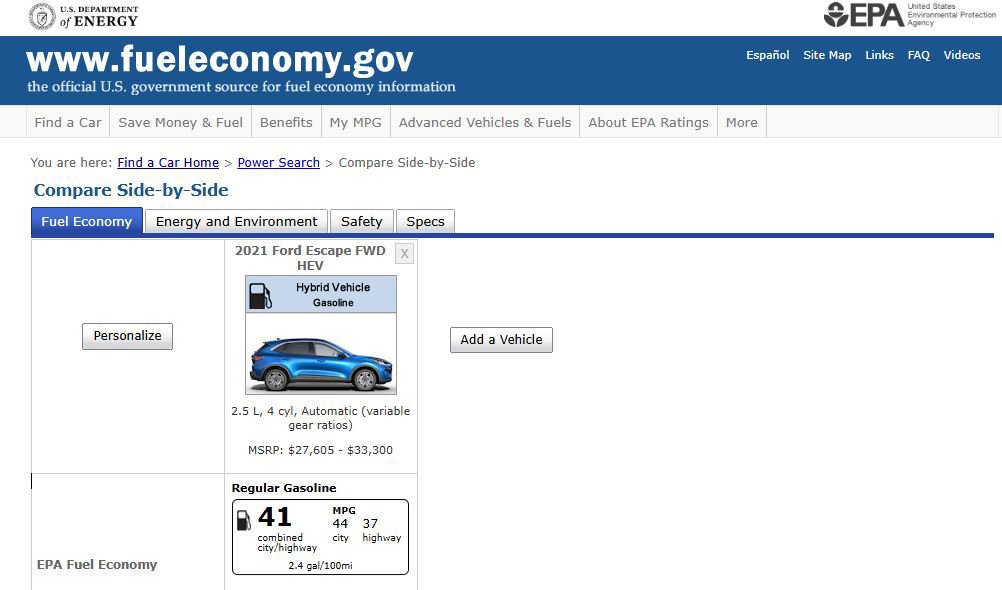Viewport: 1002px width, 590px height.
Task: Click the 44 city MPG value
Action: point(340,524)
